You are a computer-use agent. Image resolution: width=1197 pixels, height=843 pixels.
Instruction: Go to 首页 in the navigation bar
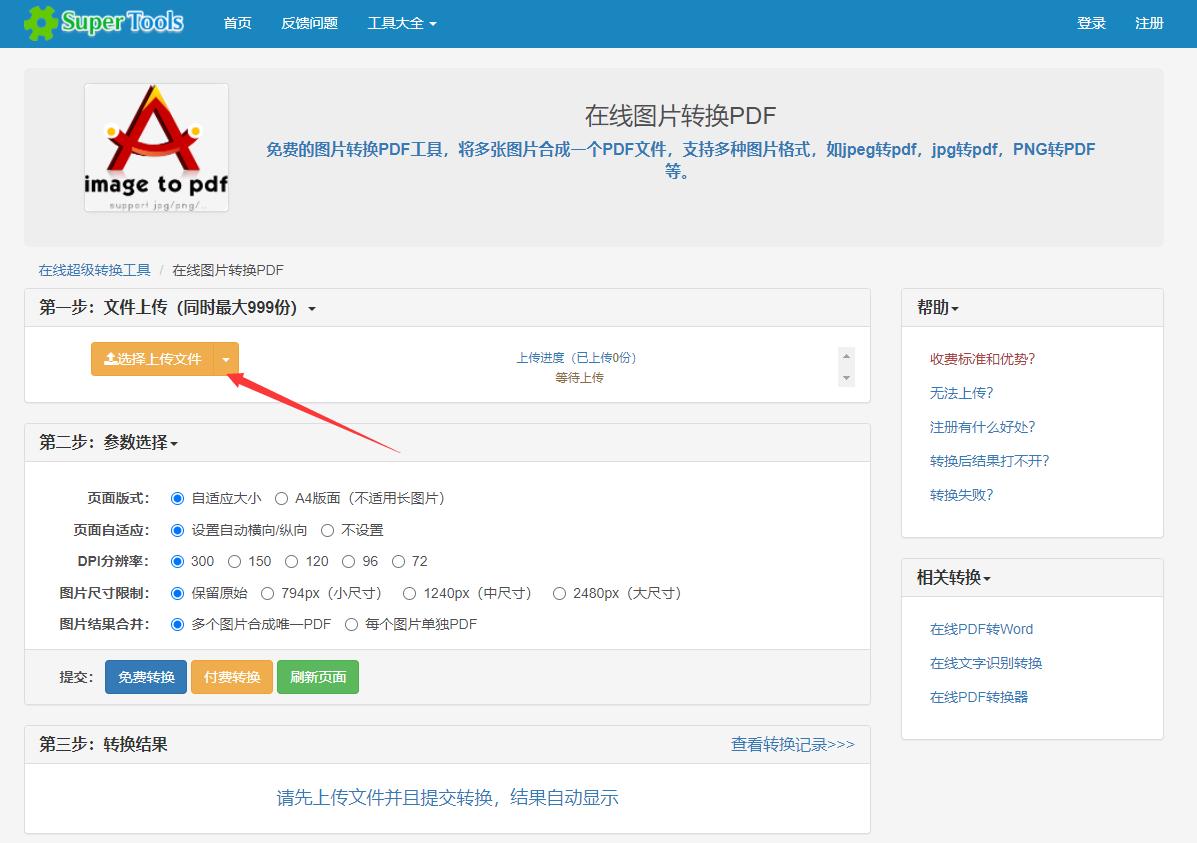pos(237,22)
